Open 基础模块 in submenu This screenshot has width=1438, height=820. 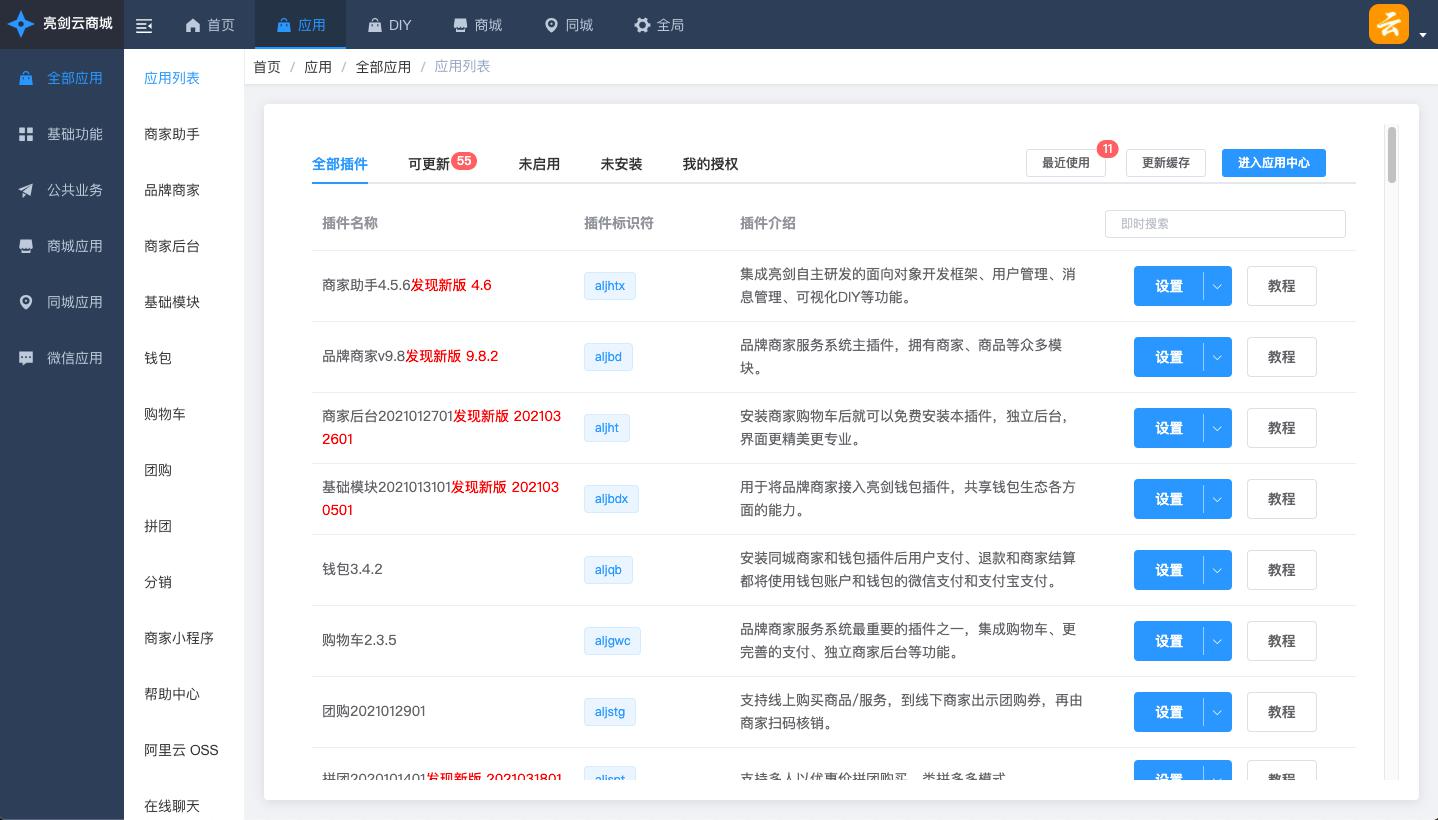pos(172,302)
